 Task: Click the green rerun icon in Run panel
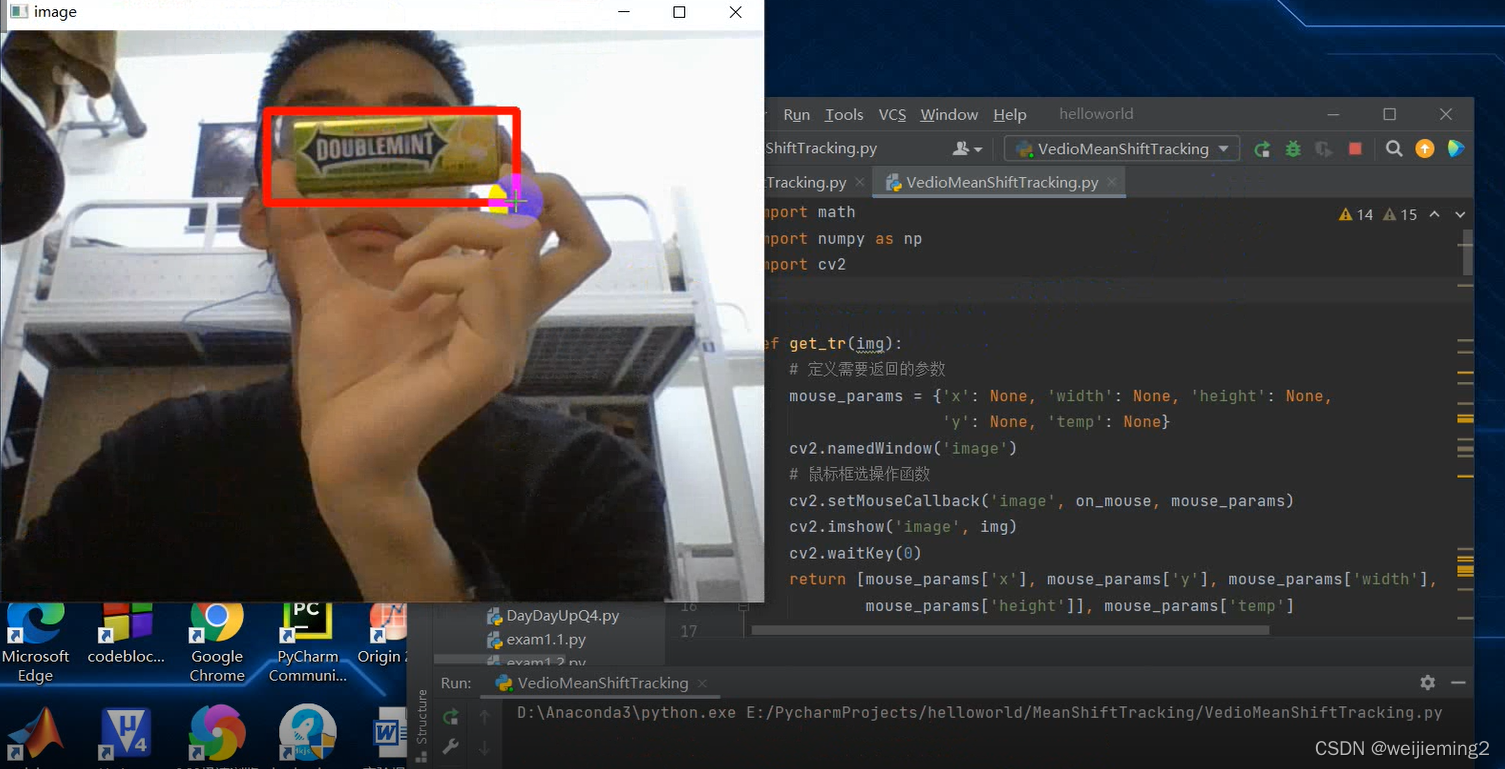(x=451, y=716)
